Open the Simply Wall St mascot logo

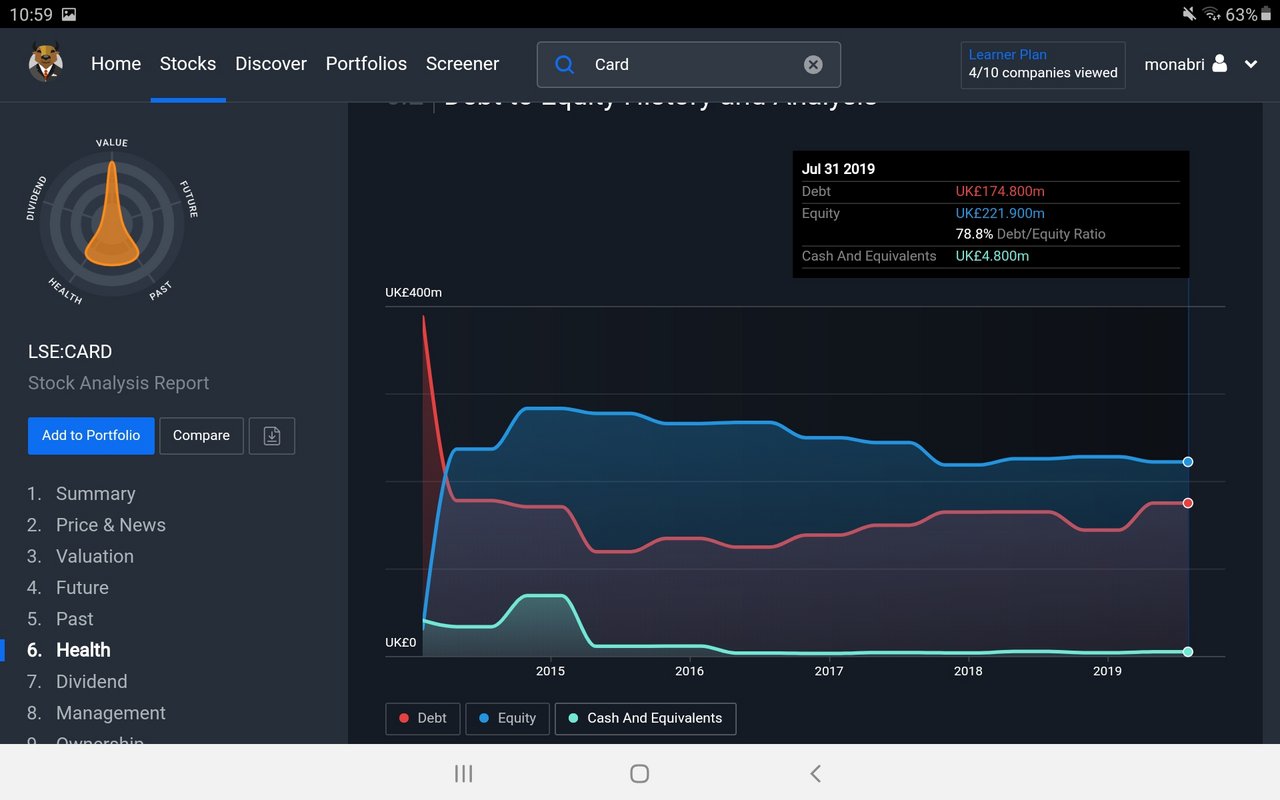(x=46, y=63)
